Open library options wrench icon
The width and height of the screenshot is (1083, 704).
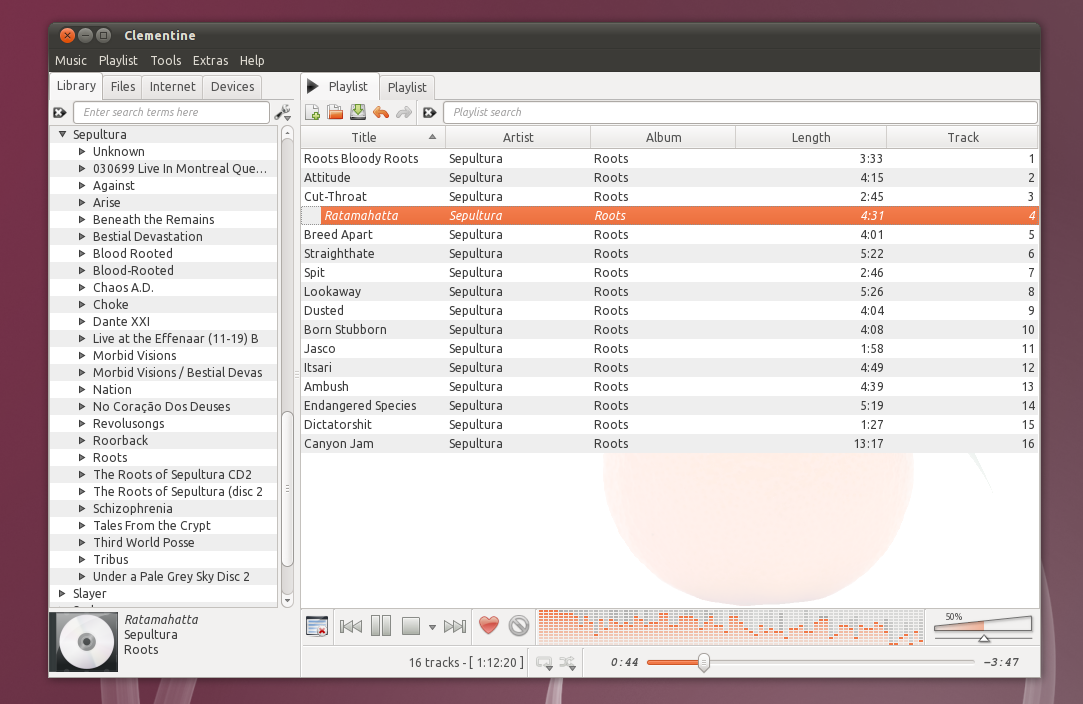(283, 112)
